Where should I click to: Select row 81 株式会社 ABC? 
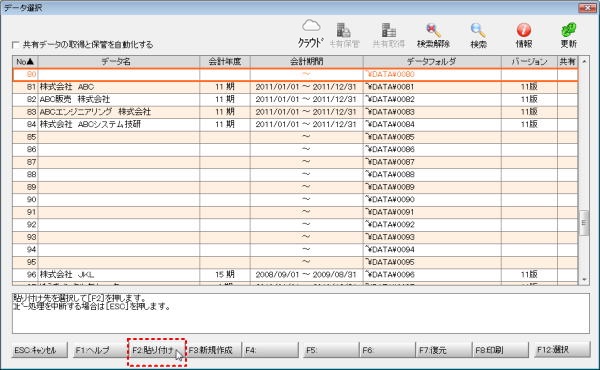point(295,87)
